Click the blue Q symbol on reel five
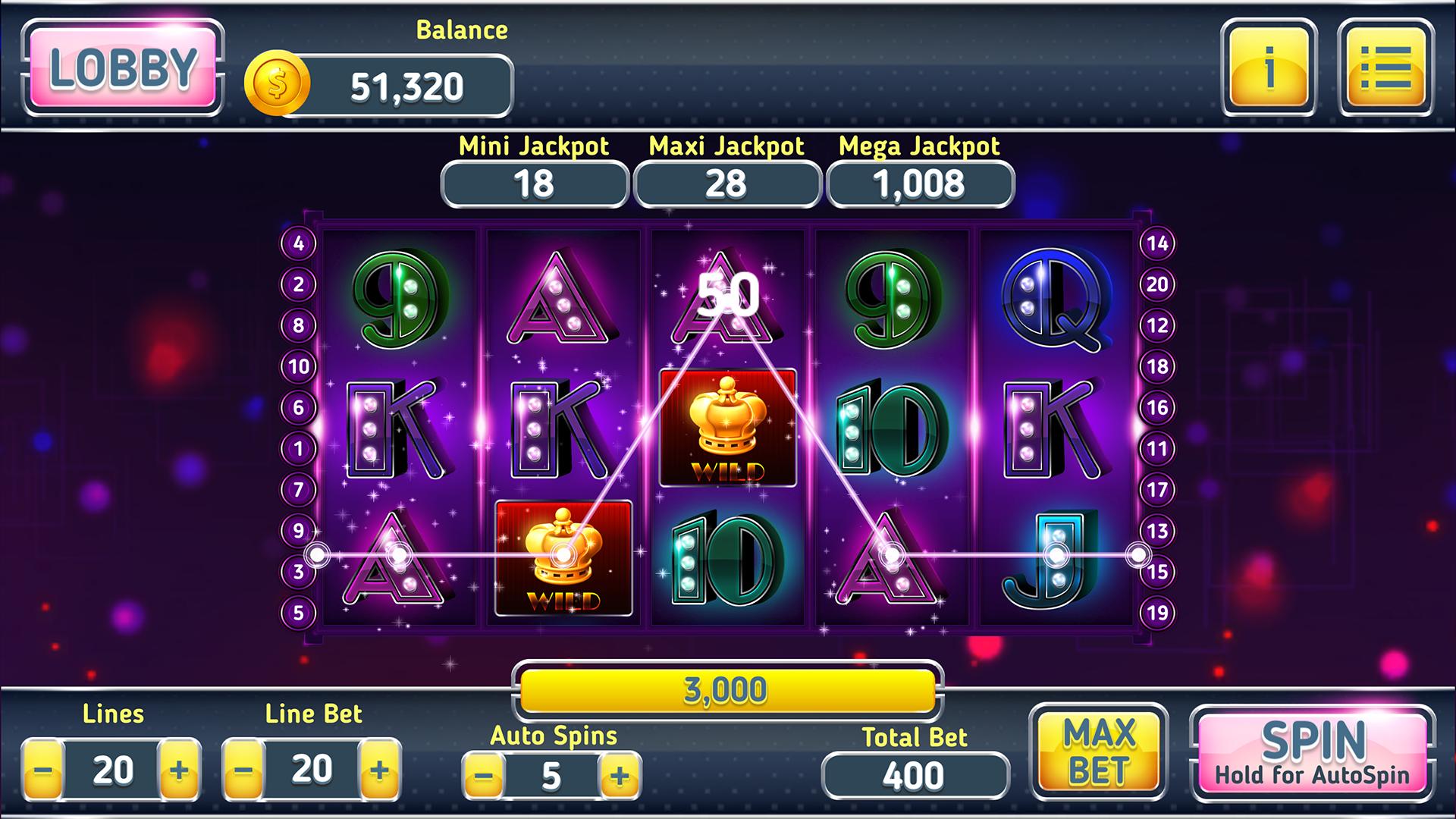This screenshot has height=819, width=1456. pyautogui.click(x=1054, y=301)
